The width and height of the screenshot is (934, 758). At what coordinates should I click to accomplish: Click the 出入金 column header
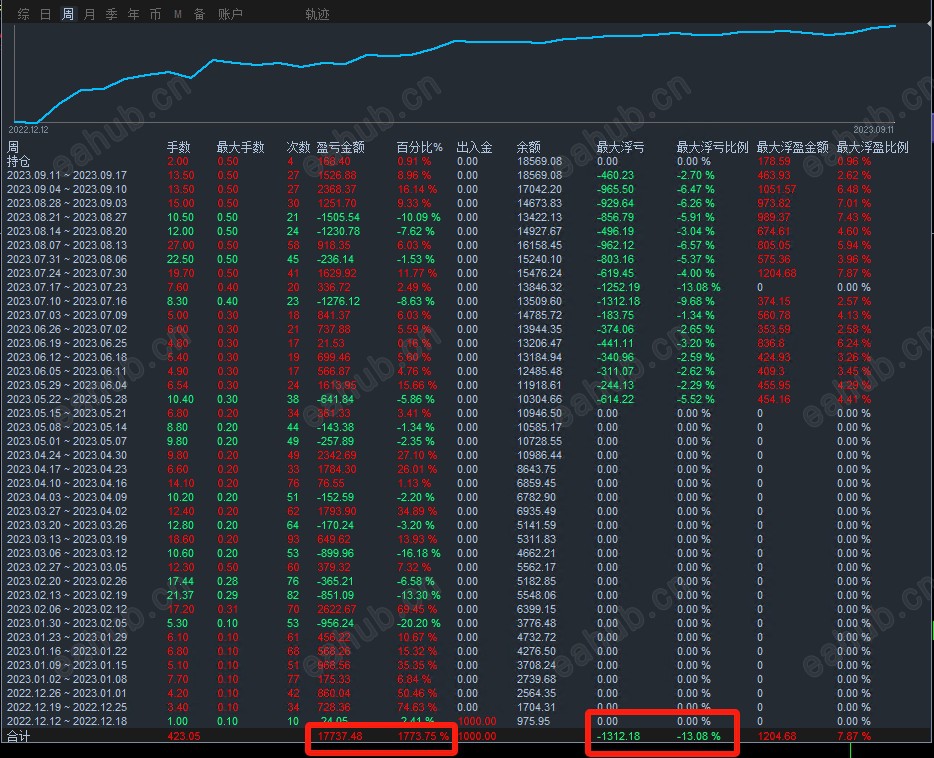point(474,147)
